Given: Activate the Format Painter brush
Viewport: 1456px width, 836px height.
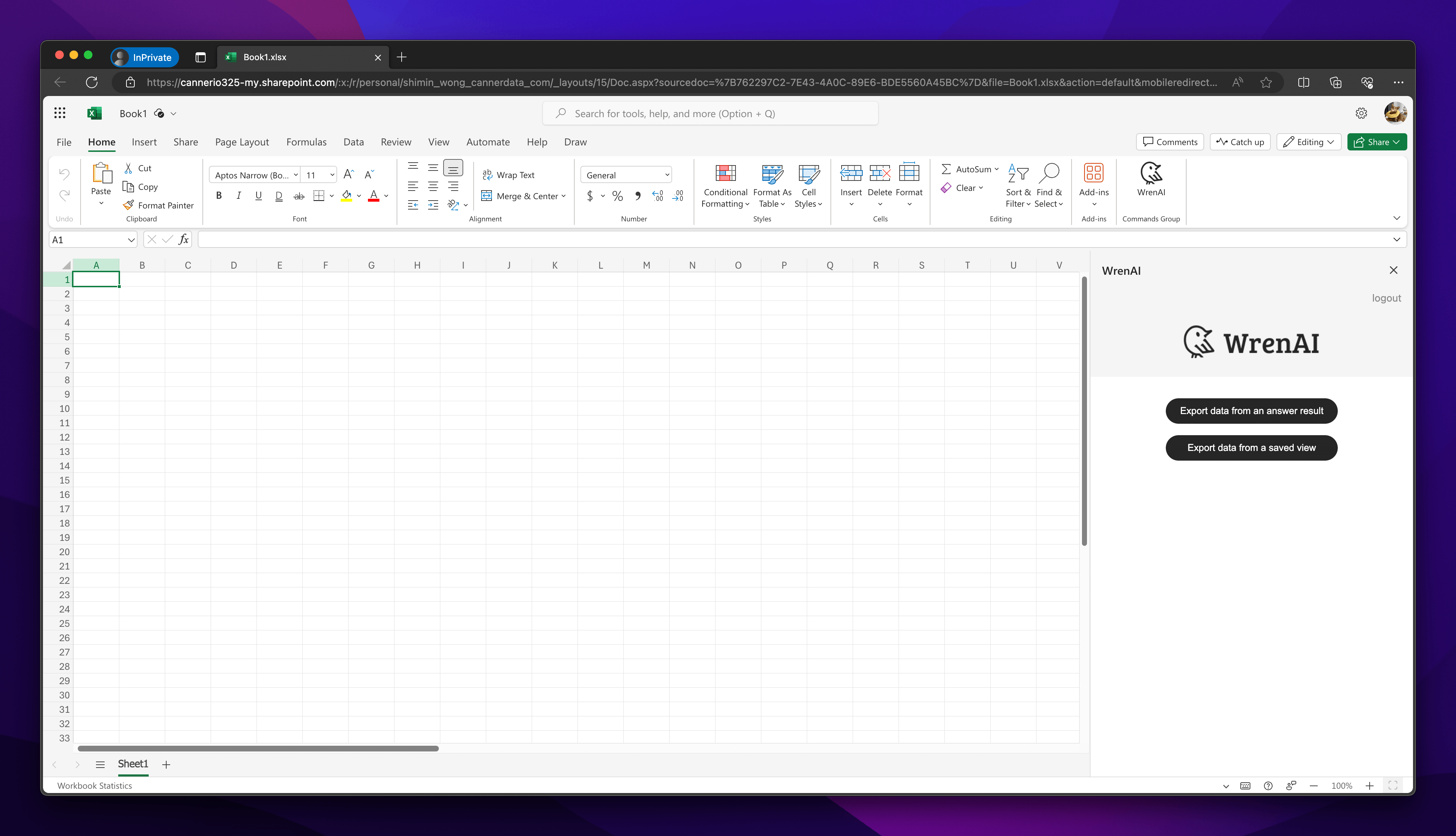Looking at the screenshot, I should pyautogui.click(x=129, y=205).
